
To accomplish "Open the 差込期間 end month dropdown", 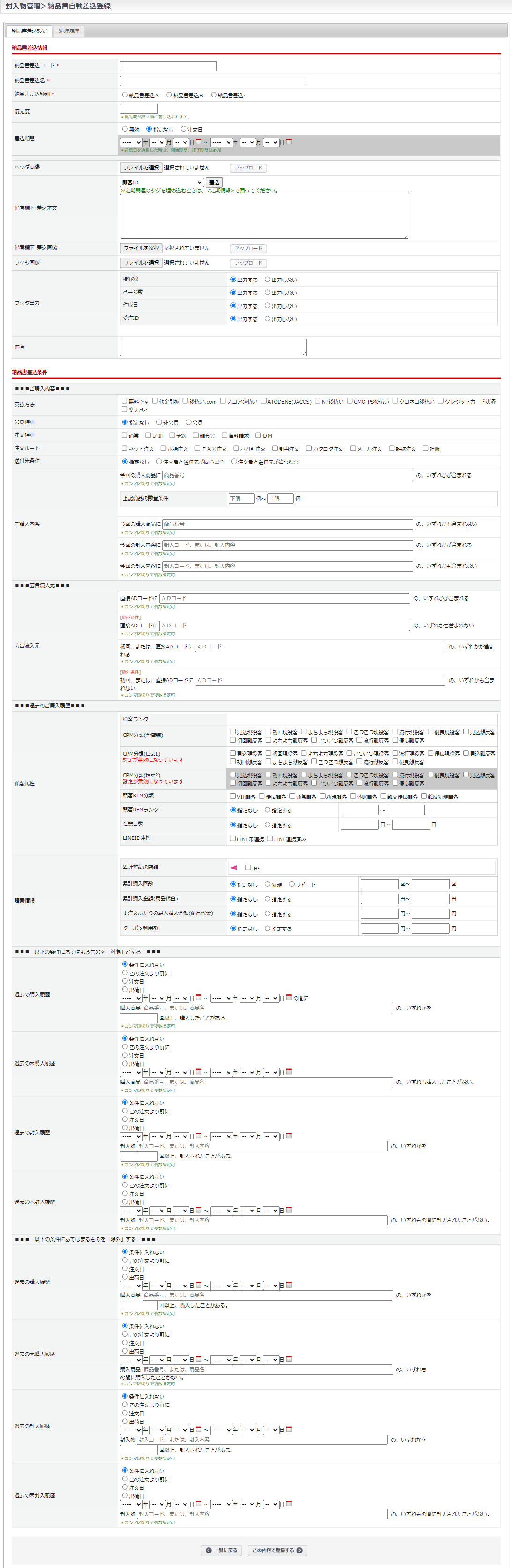I will [248, 142].
